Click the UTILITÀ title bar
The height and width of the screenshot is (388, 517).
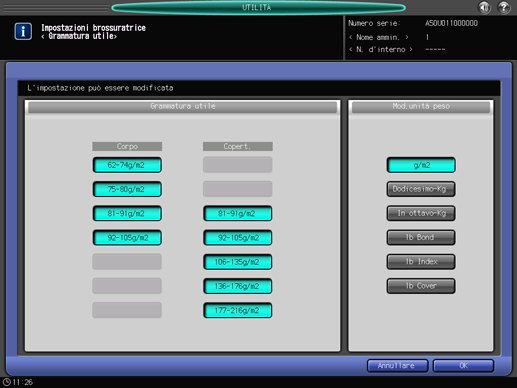258,7
